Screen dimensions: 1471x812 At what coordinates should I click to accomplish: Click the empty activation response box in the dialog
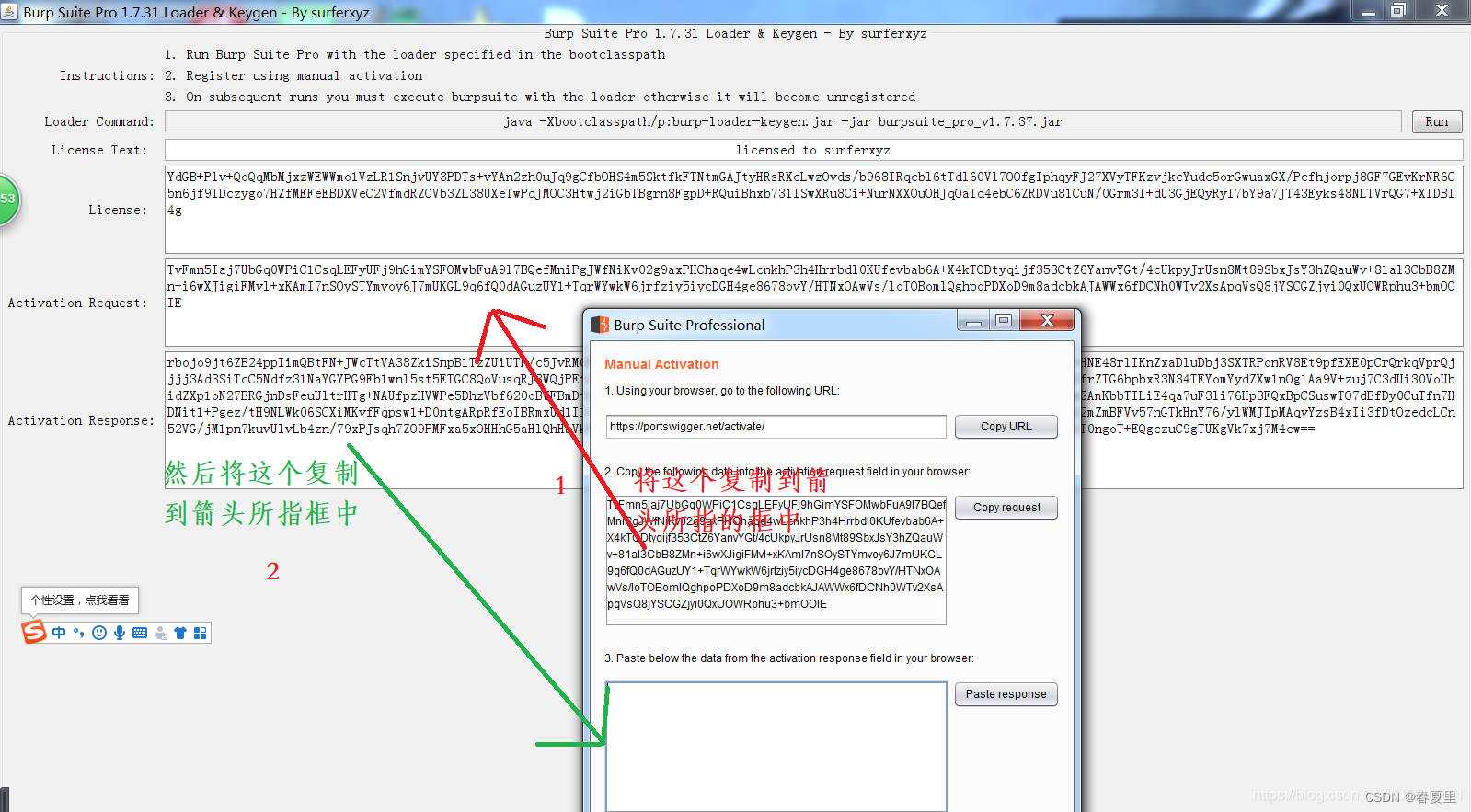pyautogui.click(x=776, y=746)
